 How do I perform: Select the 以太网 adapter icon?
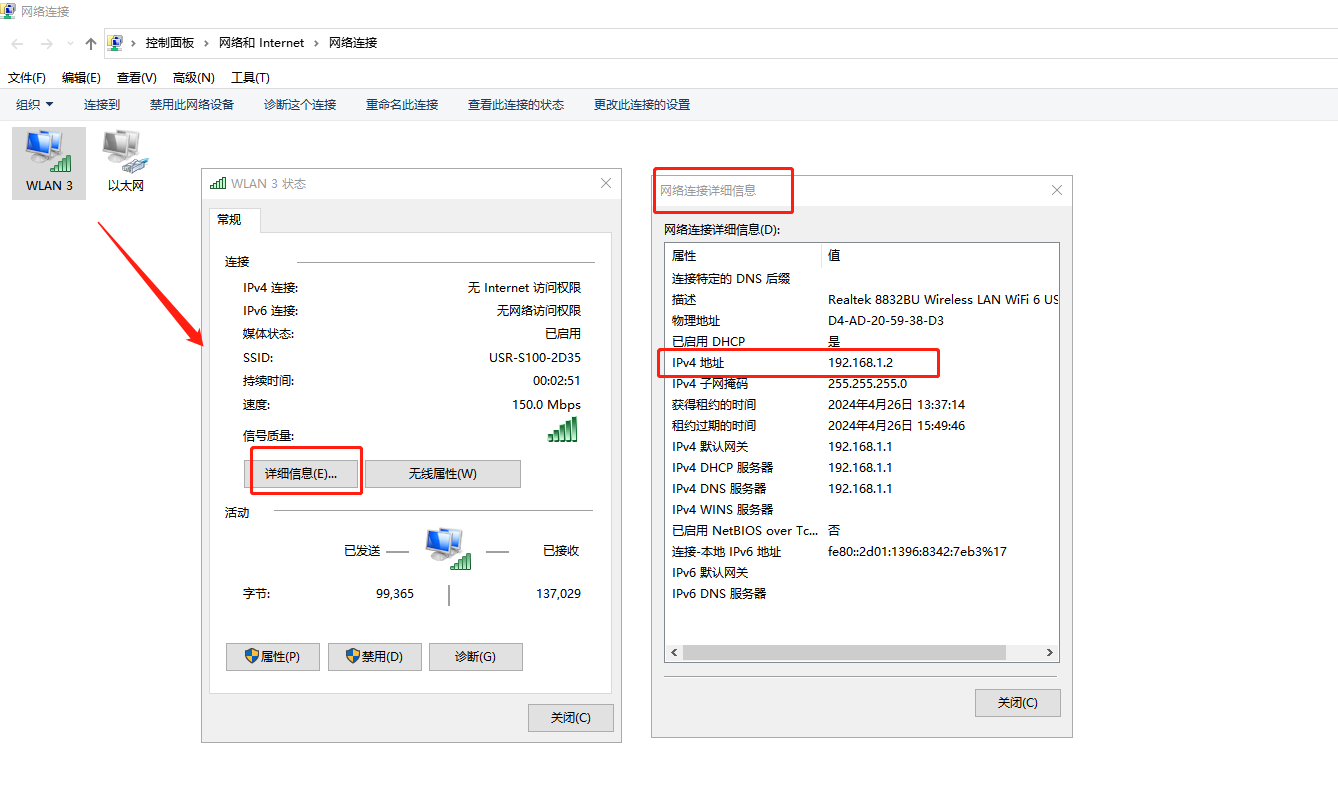click(126, 161)
